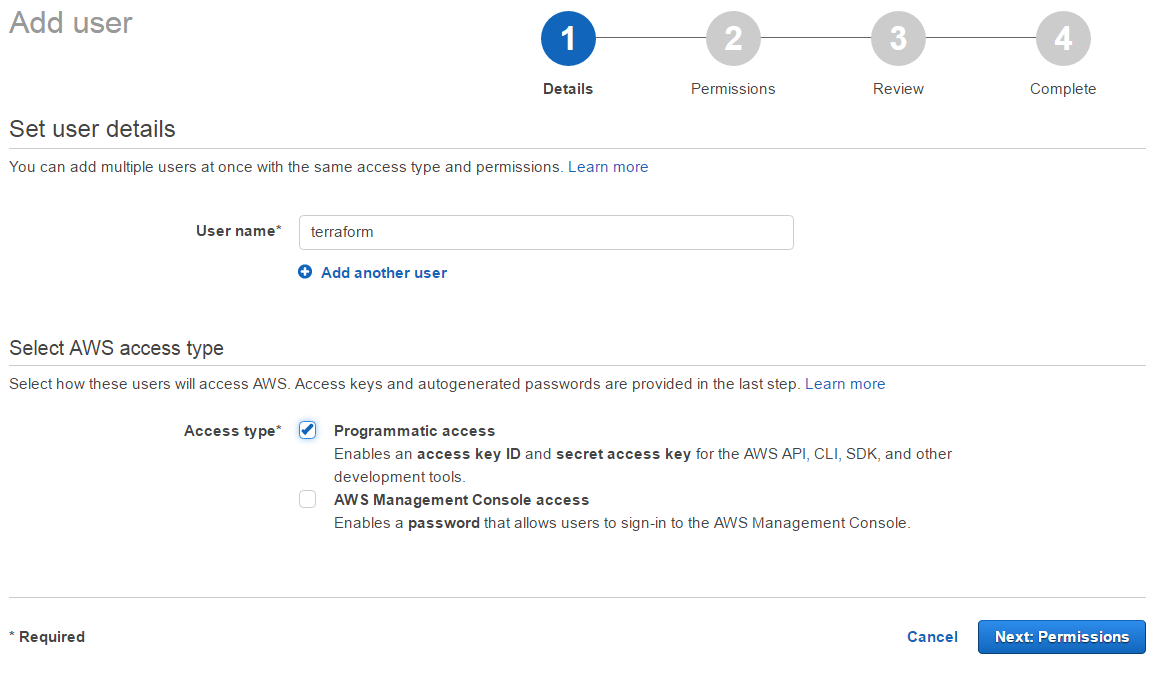Click the Programmatic access option title
Viewport: 1166px width, 684px height.
(414, 431)
